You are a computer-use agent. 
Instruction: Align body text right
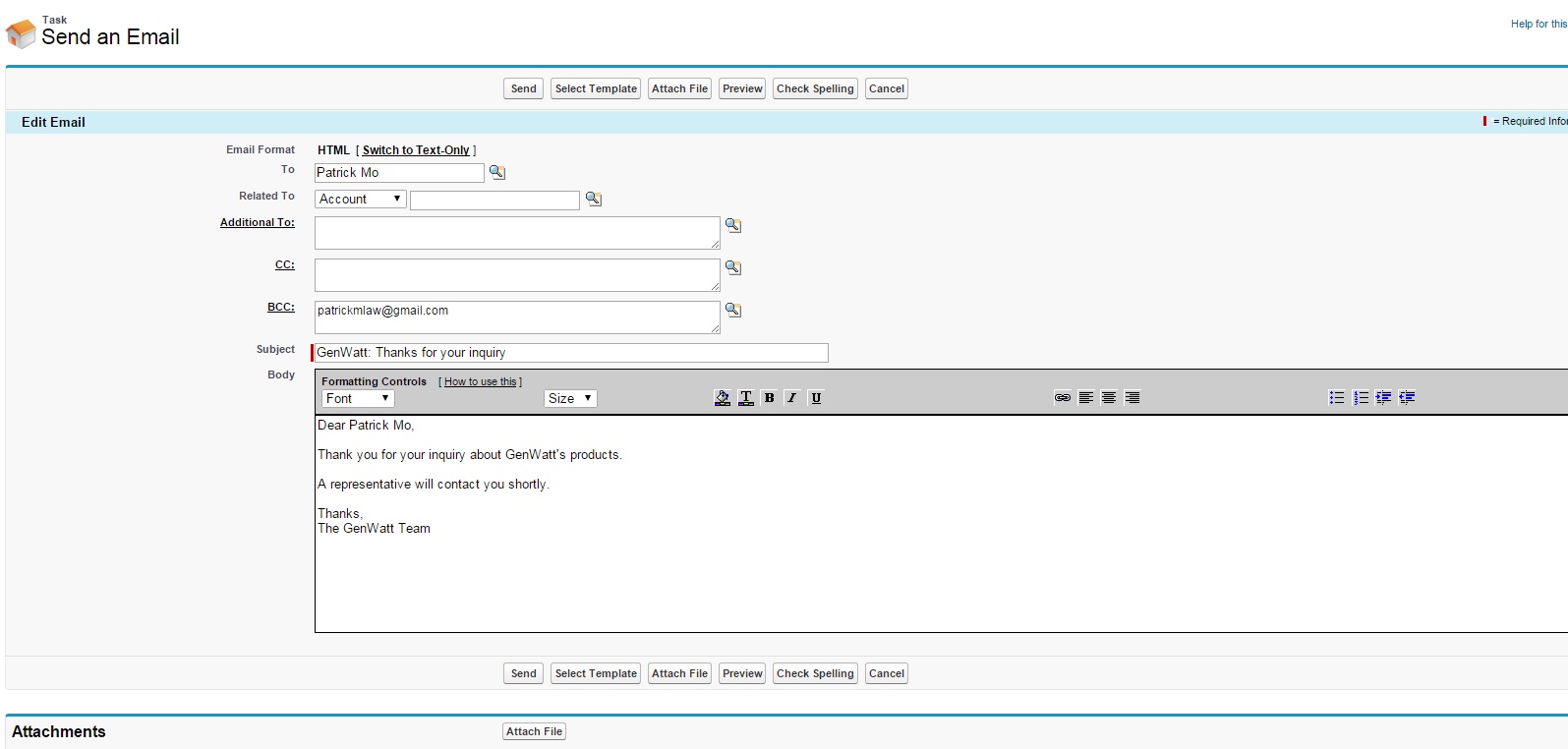(1132, 398)
